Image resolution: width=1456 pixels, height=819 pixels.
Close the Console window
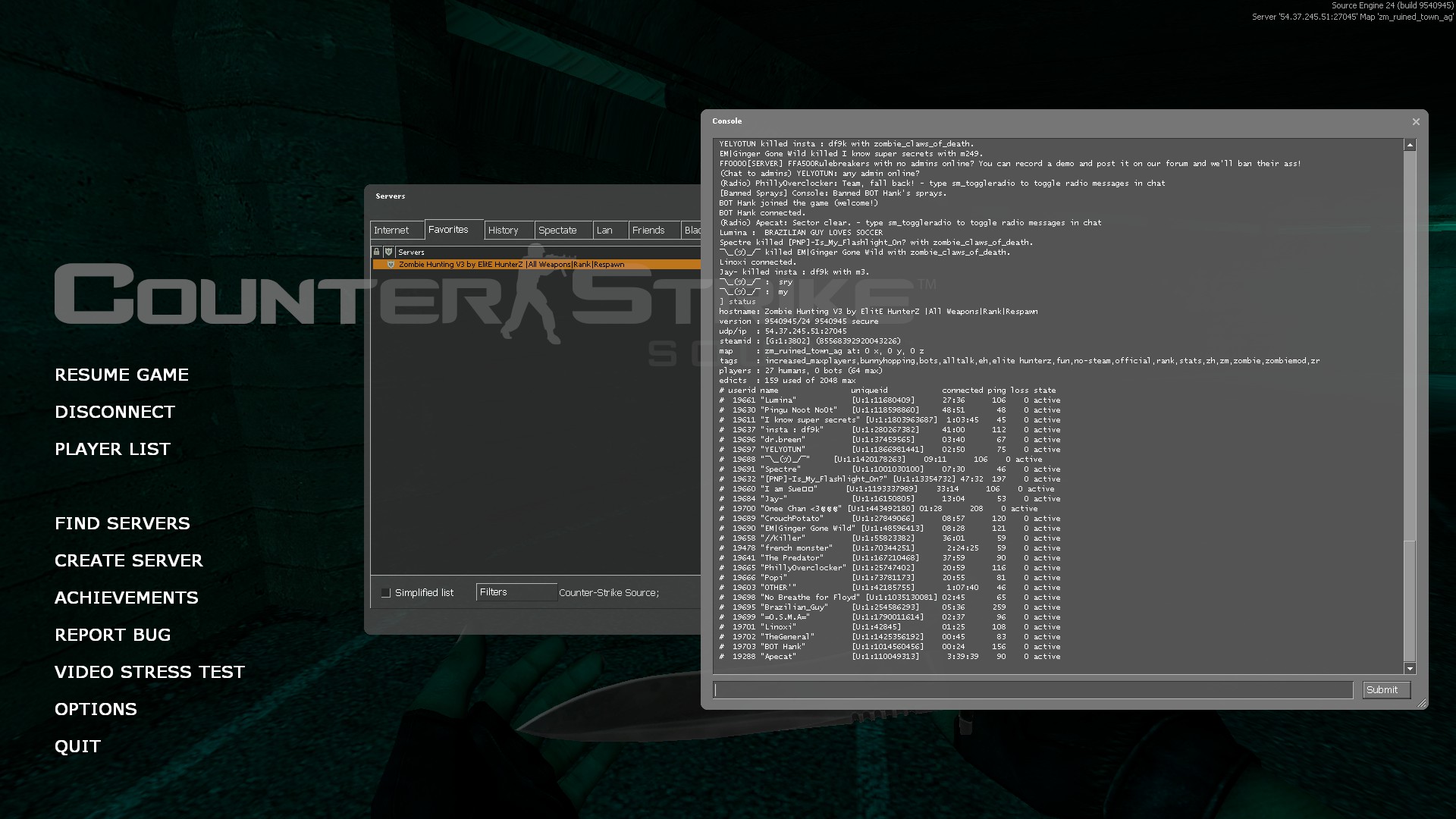(x=1415, y=121)
